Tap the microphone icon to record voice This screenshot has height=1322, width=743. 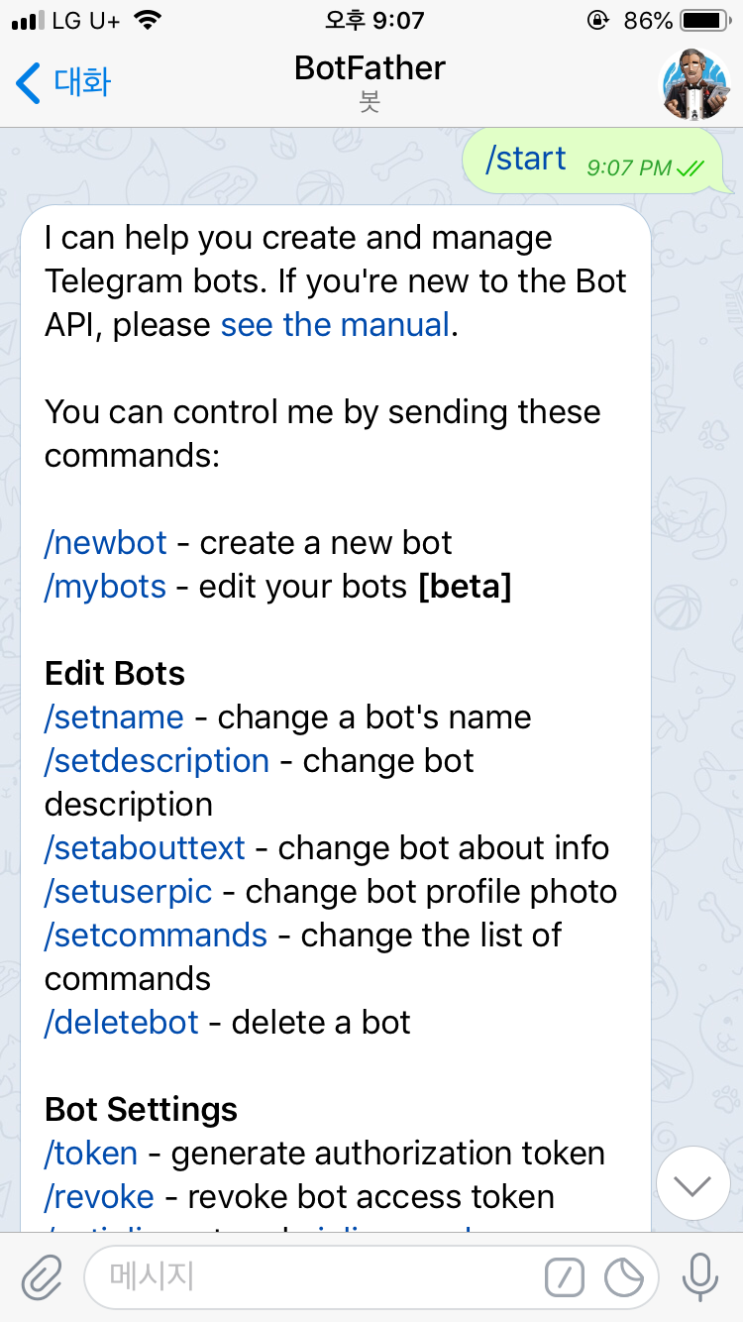[699, 1277]
